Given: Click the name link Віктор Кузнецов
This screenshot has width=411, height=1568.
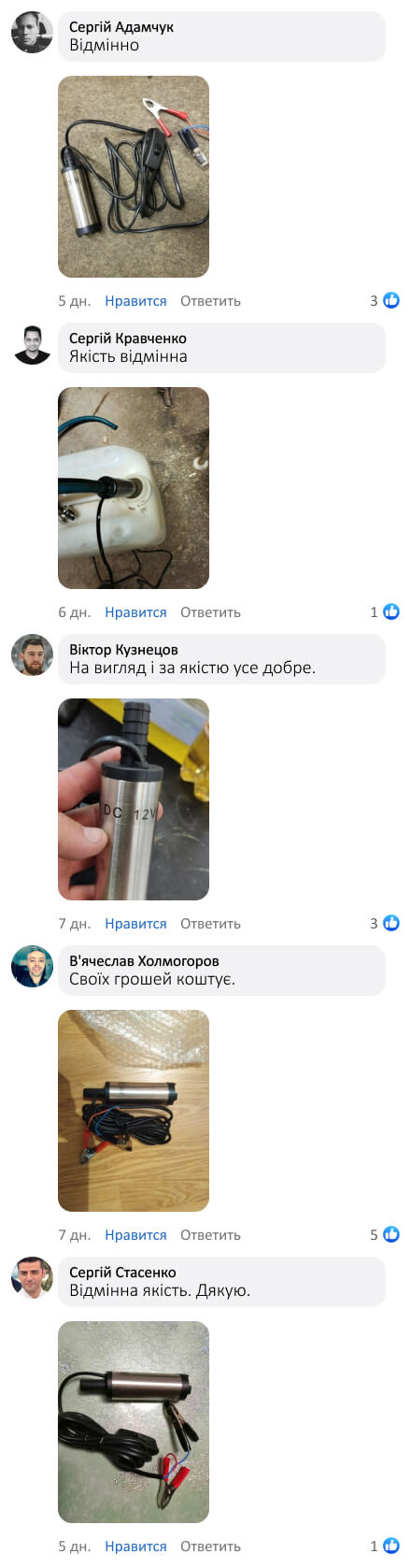Looking at the screenshot, I should click(x=123, y=649).
